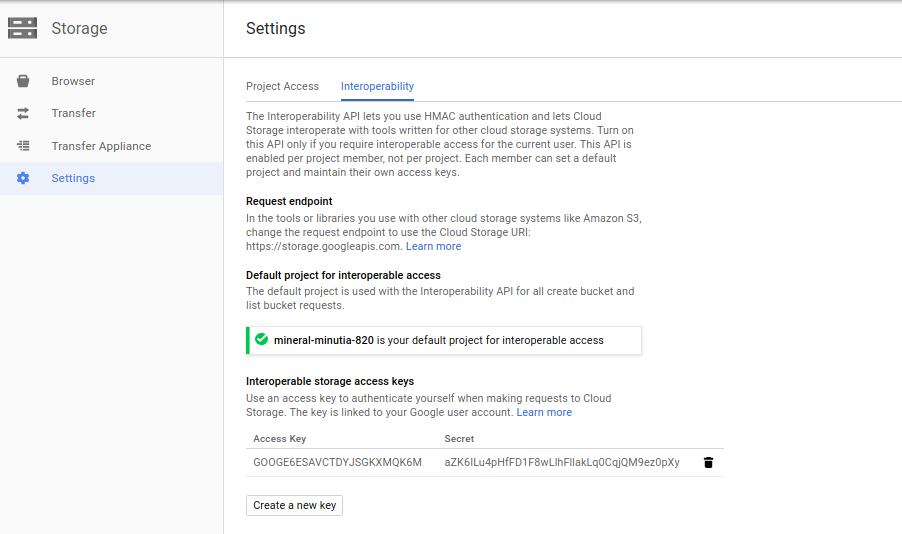The height and width of the screenshot is (534, 902).
Task: Click the Storage title in the header
Action: pos(79,28)
